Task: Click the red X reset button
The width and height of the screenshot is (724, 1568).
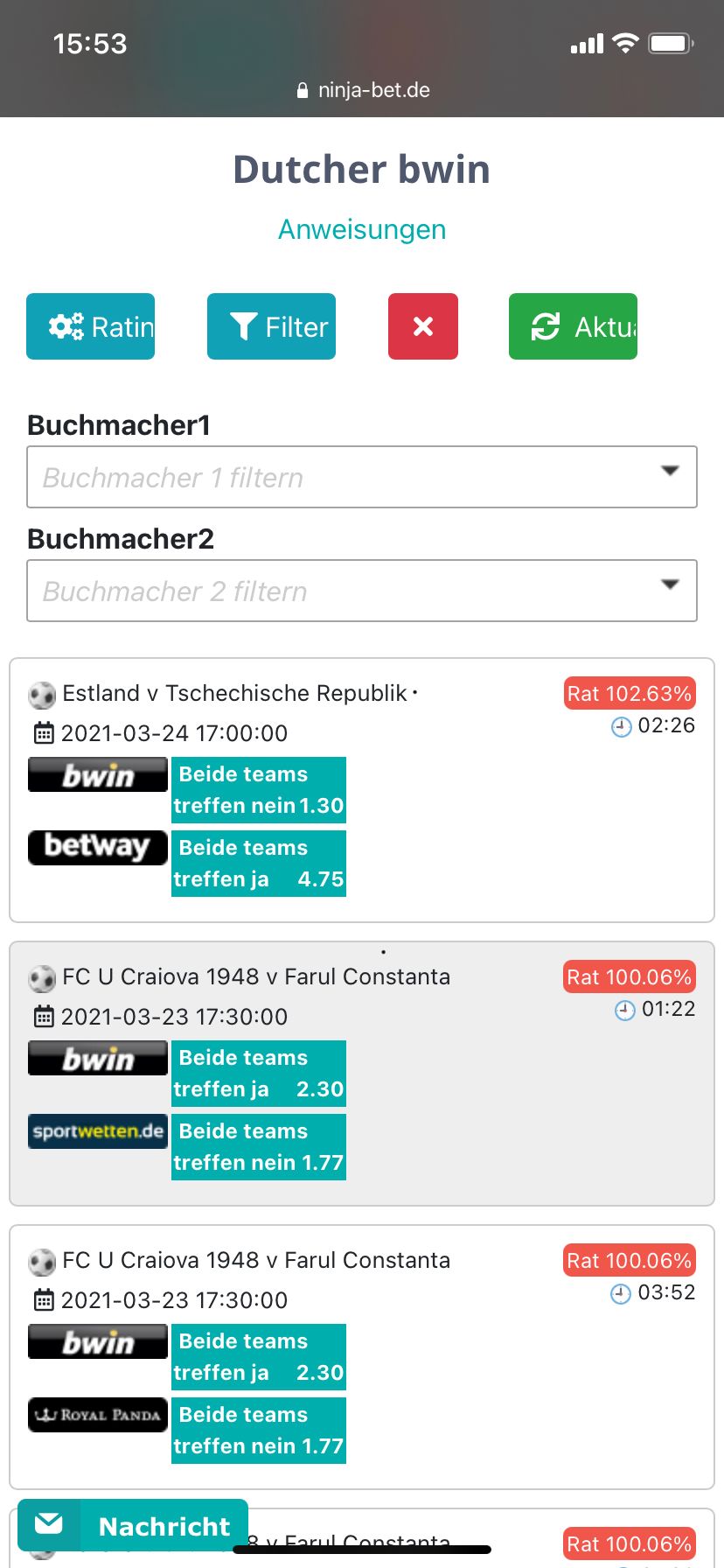Action: (x=423, y=326)
